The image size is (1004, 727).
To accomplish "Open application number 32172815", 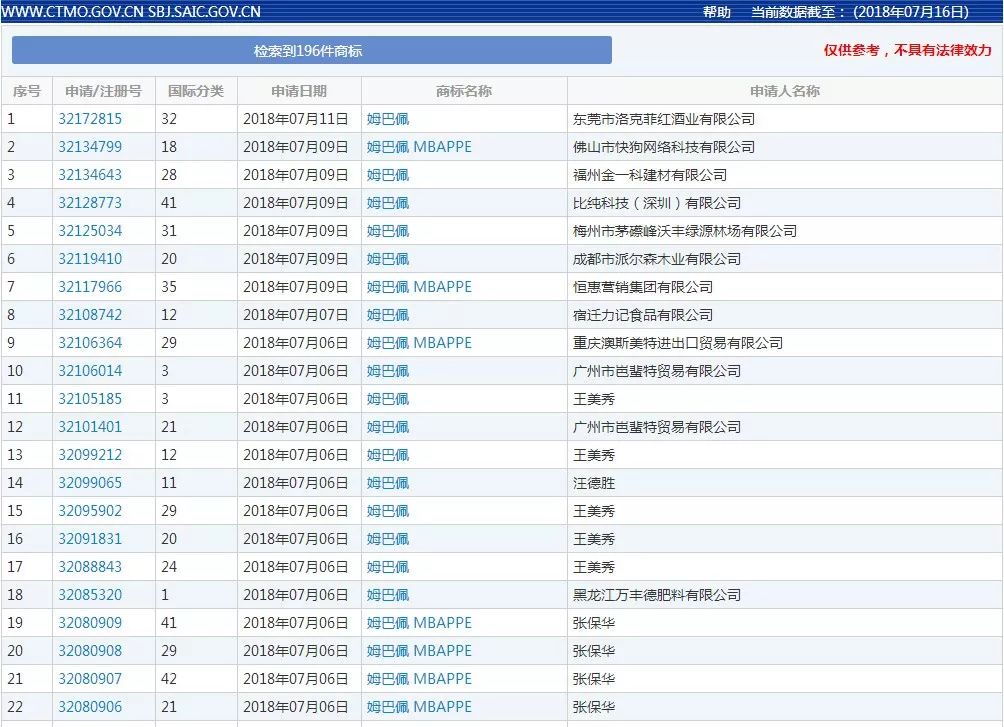I will (90, 119).
